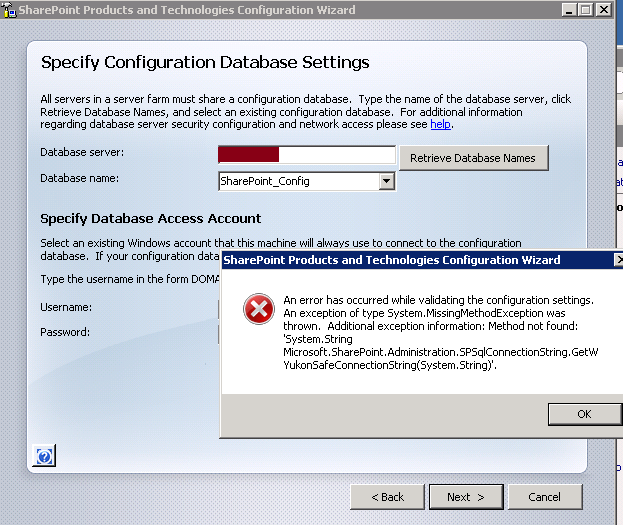Click the Password label
This screenshot has height=525, width=623.
coord(65,332)
